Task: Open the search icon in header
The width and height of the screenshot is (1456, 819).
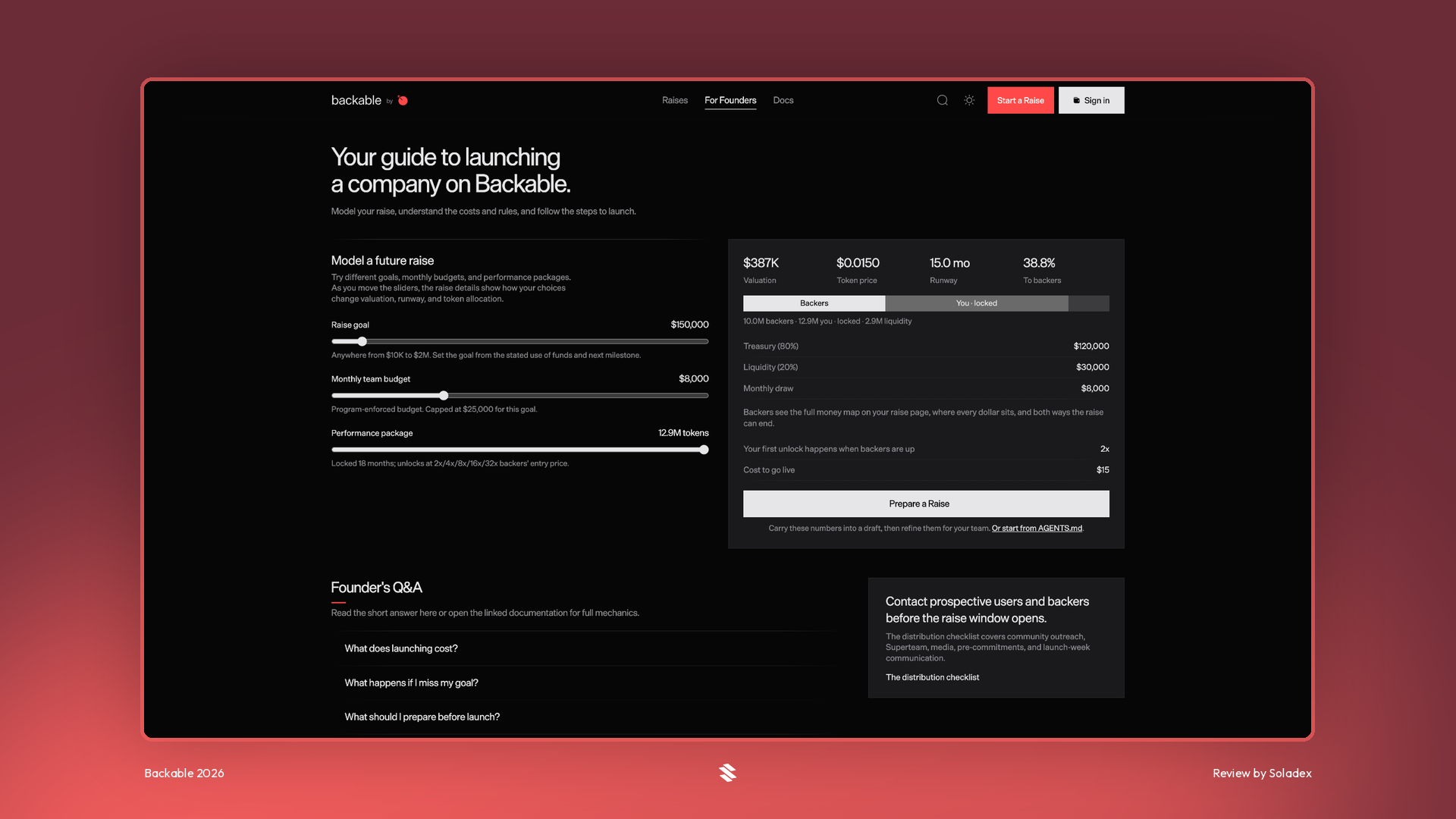Action: pos(942,100)
